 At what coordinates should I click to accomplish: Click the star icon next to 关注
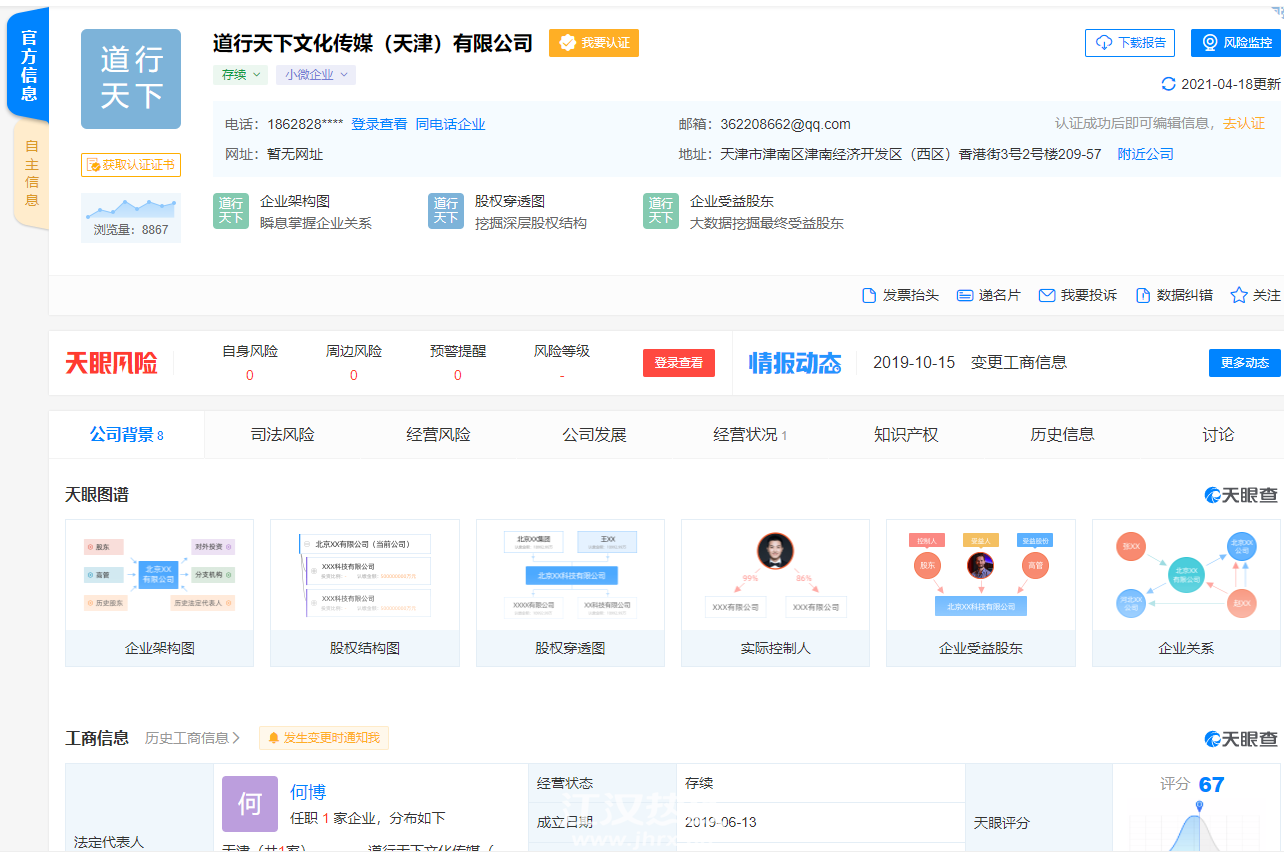click(1239, 295)
